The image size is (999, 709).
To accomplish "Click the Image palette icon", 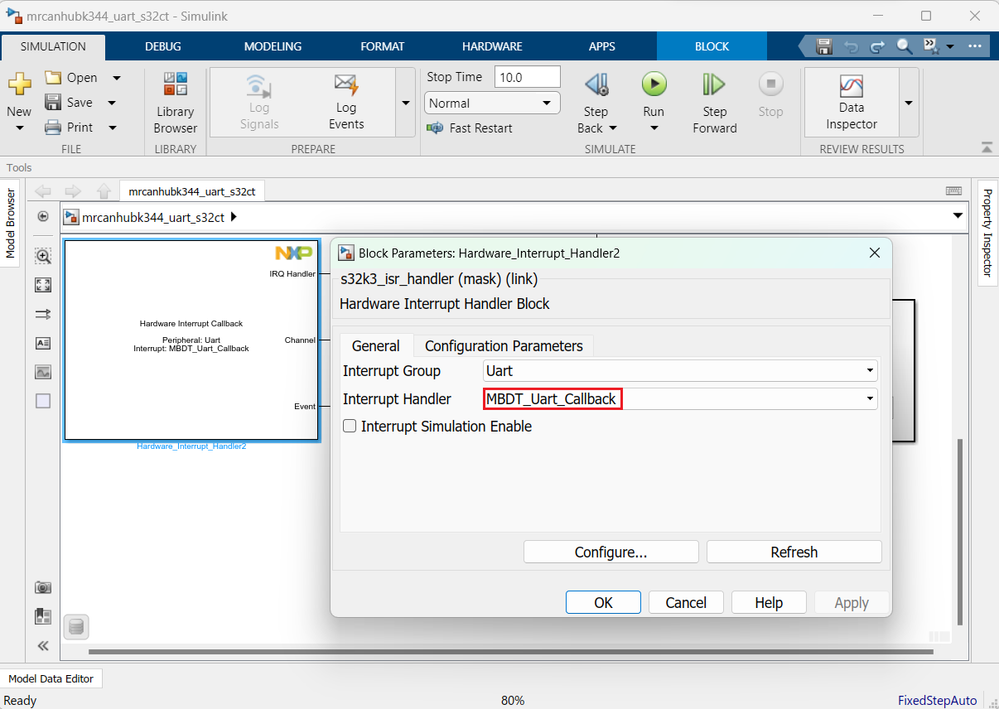I will point(43,372).
